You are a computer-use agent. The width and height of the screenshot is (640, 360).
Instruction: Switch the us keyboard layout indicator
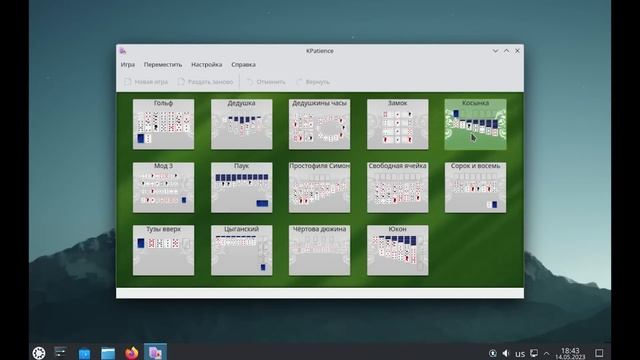click(520, 353)
